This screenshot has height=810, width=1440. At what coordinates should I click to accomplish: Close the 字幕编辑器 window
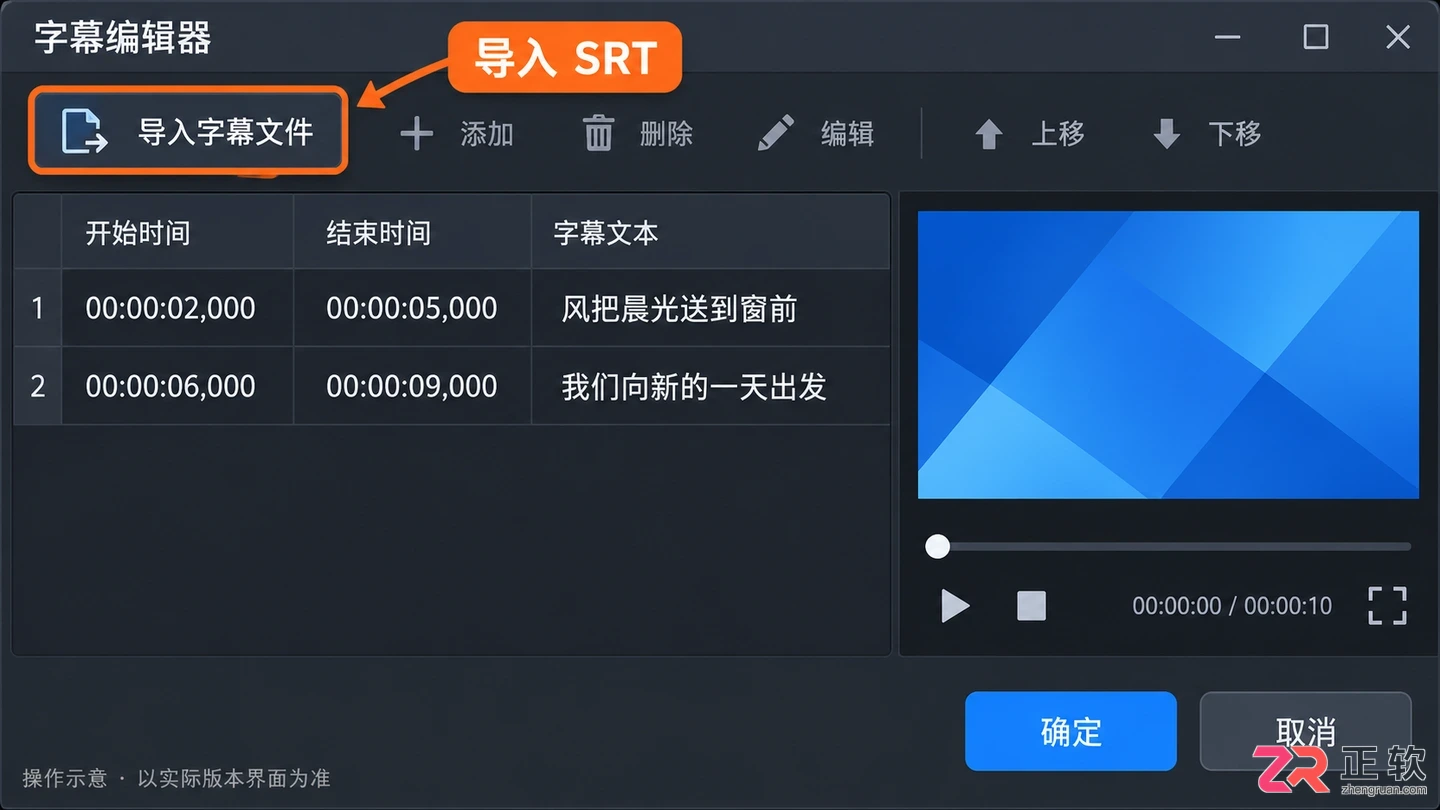[1398, 38]
